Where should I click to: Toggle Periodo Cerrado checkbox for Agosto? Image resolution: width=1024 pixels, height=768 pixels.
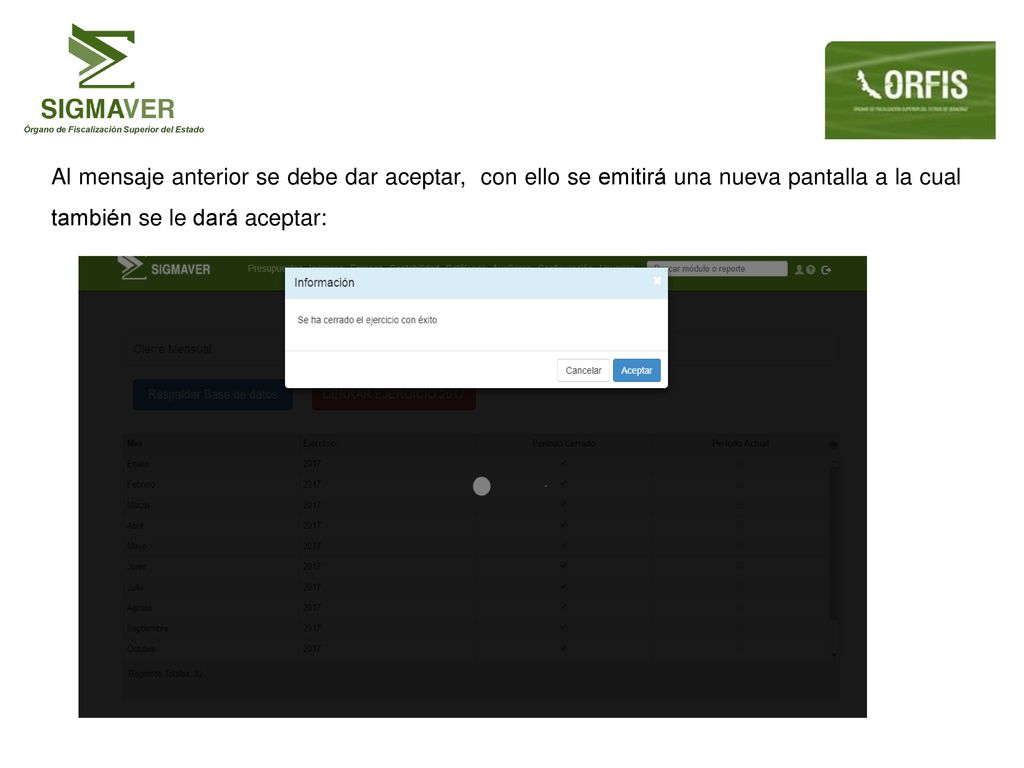[564, 607]
